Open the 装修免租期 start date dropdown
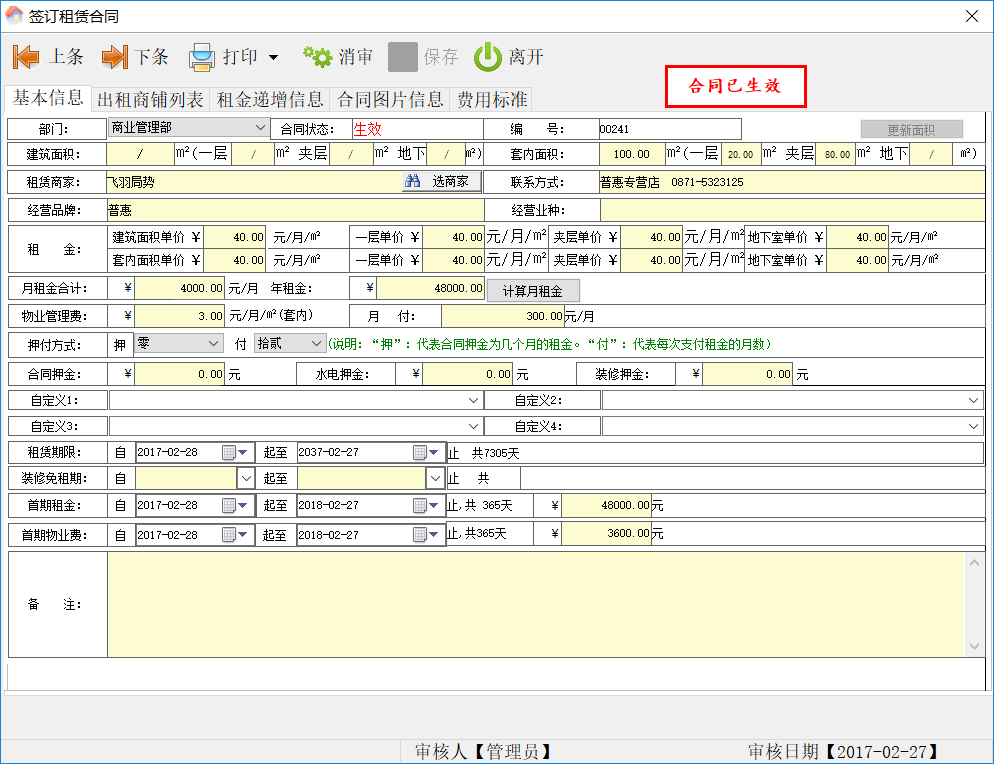 (245, 478)
